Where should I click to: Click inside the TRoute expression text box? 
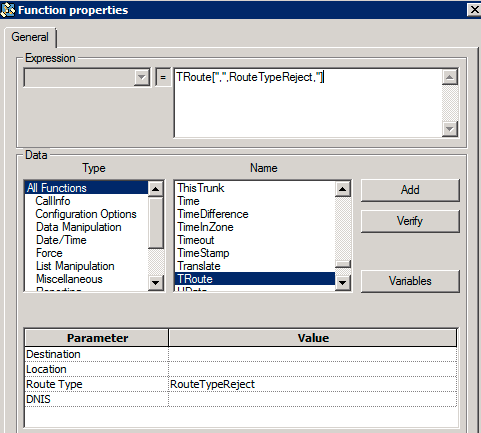(x=308, y=103)
